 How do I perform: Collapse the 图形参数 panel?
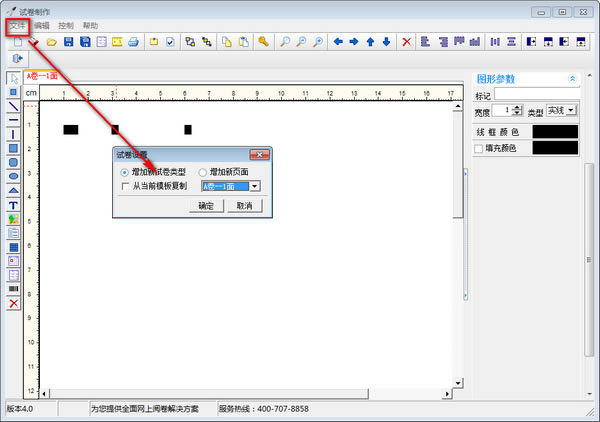point(573,77)
